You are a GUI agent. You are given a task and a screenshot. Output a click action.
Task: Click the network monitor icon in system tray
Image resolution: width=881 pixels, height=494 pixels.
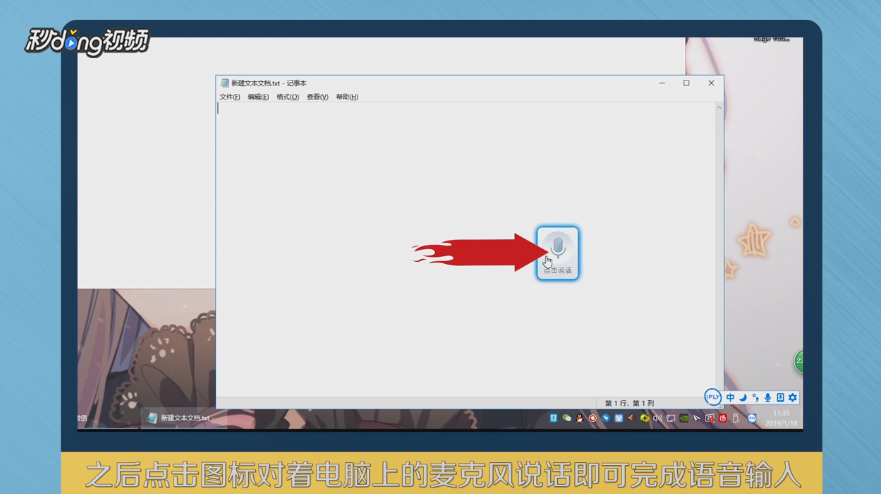(x=670, y=418)
